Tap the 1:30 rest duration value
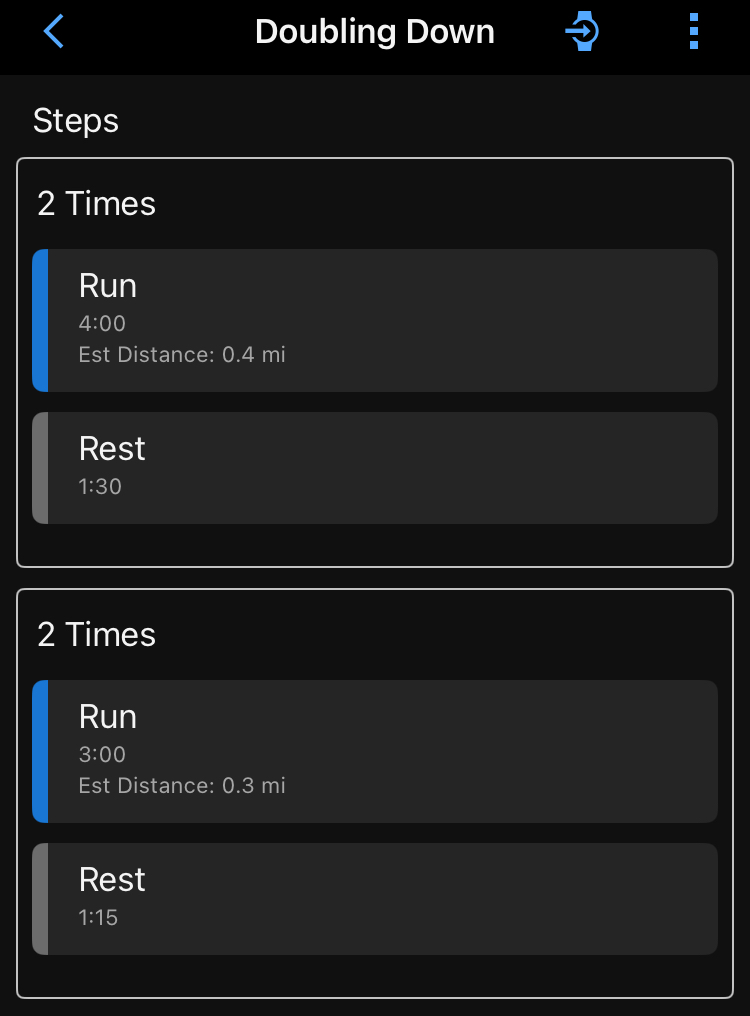Screen dimensions: 750x1016 click(100, 487)
